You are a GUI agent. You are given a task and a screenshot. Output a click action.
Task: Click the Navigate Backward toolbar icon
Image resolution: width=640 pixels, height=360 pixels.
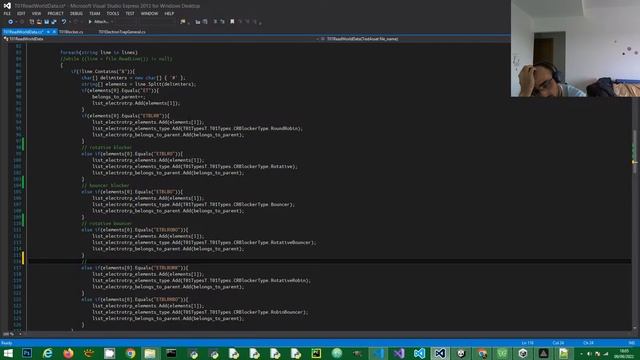10,22
